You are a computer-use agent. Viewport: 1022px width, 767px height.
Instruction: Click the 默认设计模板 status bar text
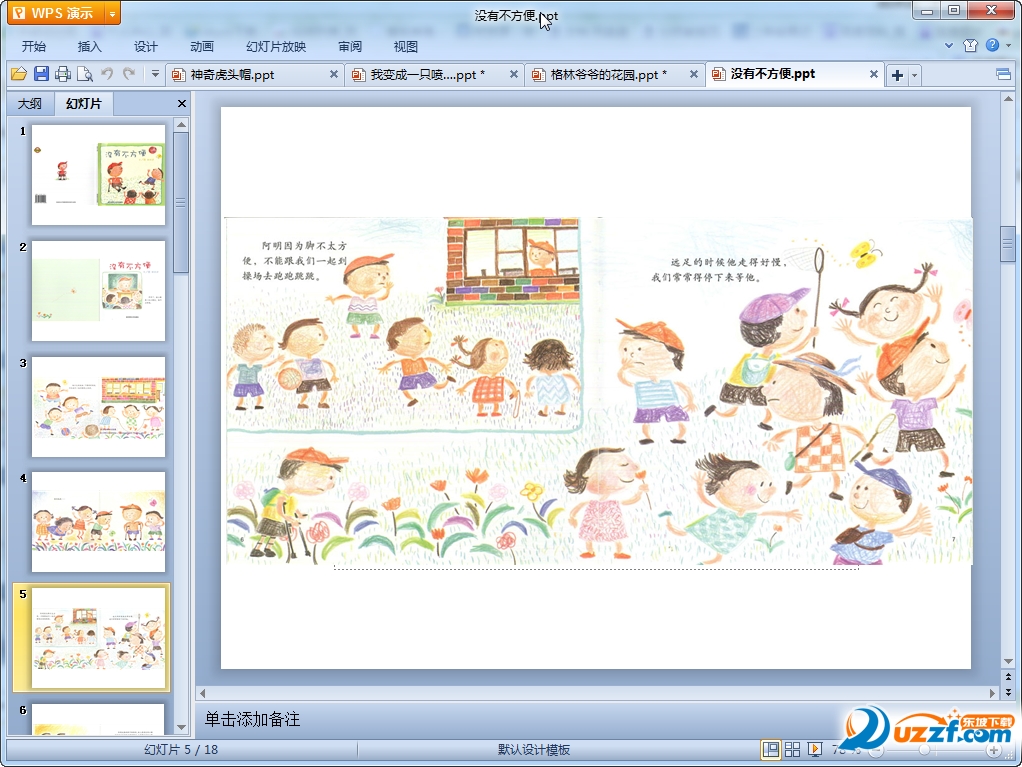[x=534, y=750]
